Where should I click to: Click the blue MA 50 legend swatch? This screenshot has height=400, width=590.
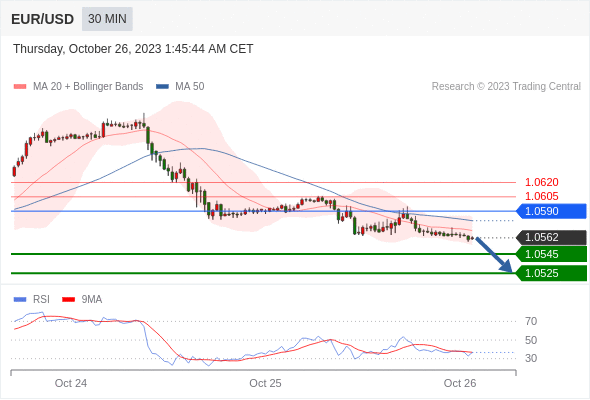pyautogui.click(x=162, y=87)
